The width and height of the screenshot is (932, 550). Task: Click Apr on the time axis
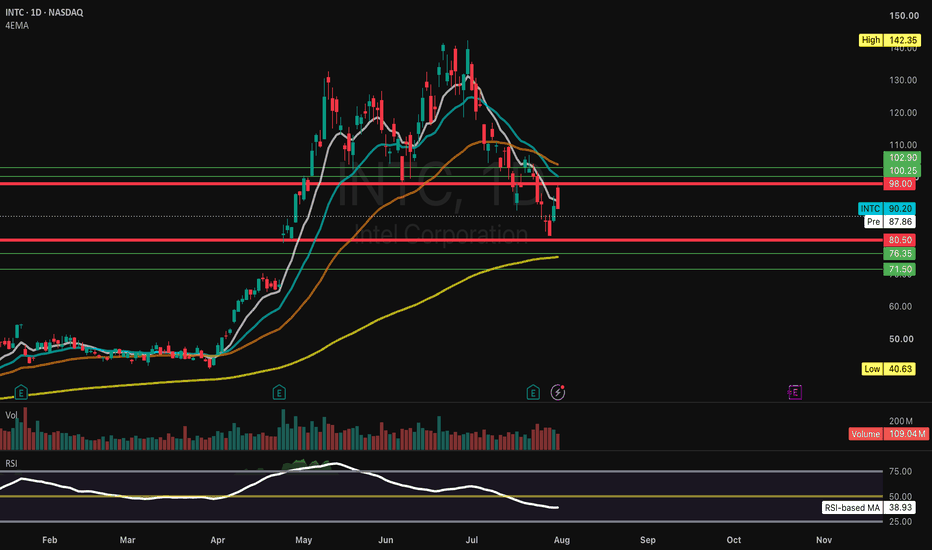pos(218,540)
